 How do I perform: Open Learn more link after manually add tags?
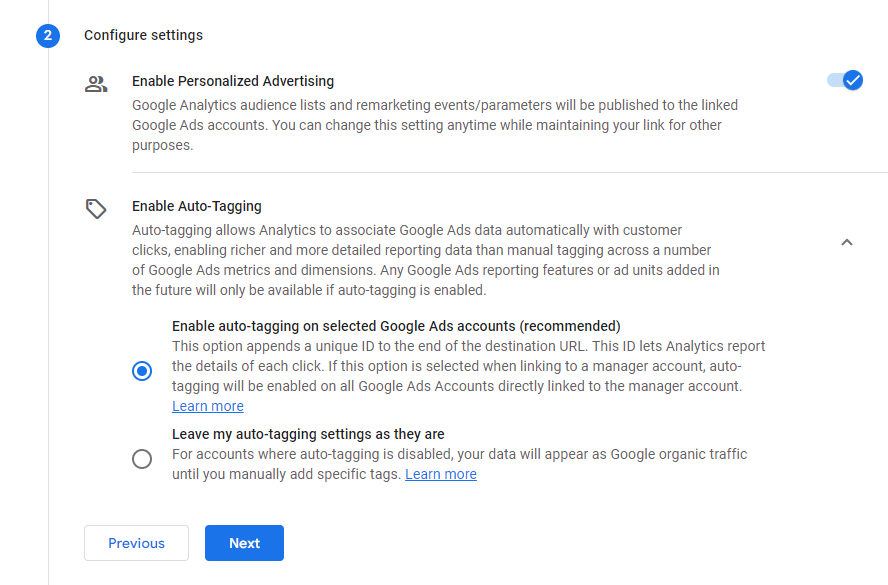click(441, 474)
